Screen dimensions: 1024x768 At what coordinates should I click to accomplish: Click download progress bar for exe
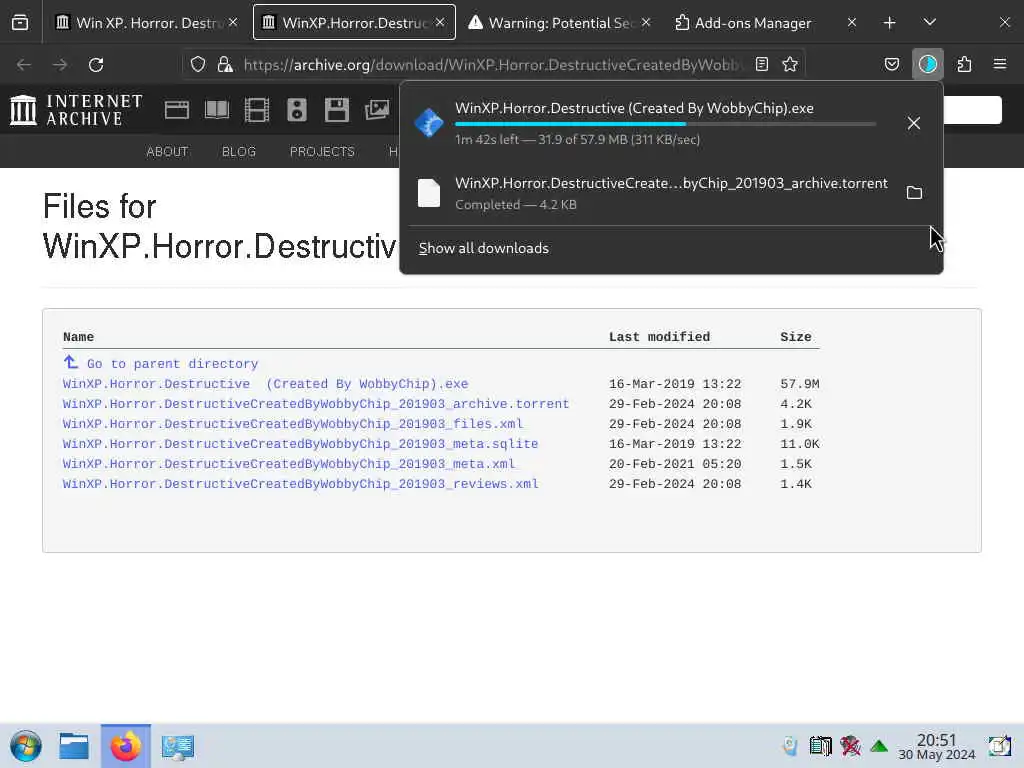click(x=665, y=123)
